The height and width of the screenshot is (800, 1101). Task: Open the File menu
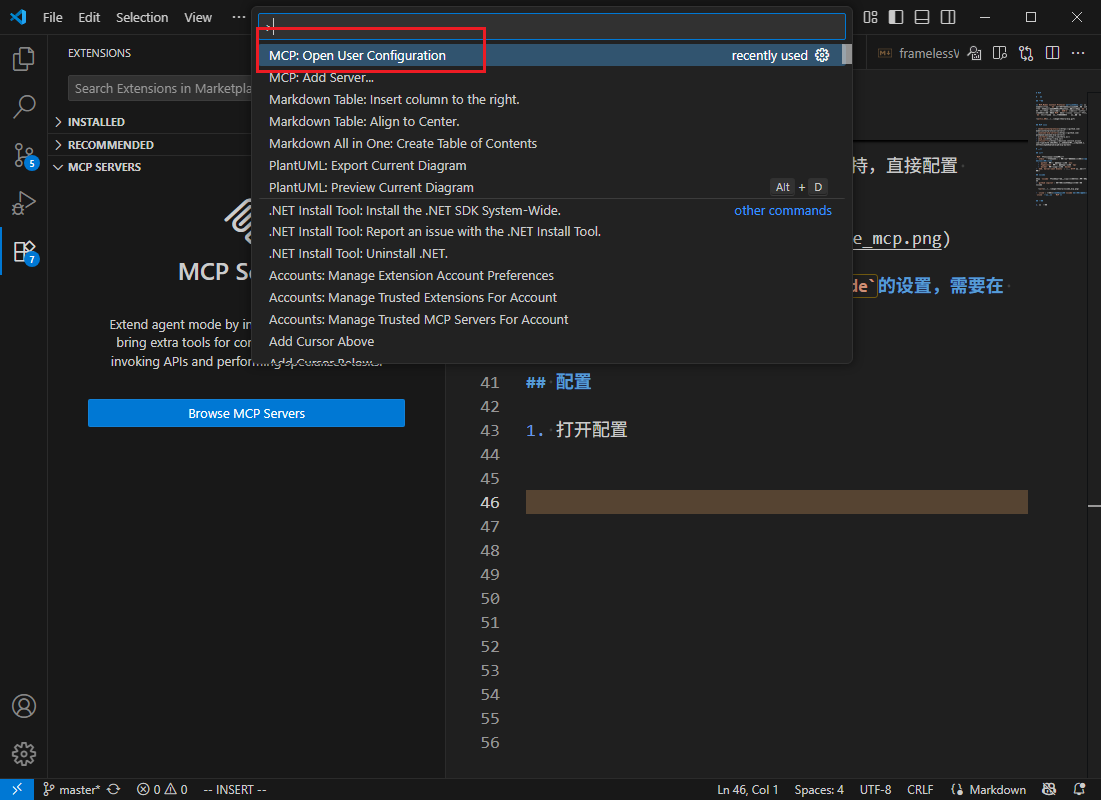point(53,17)
